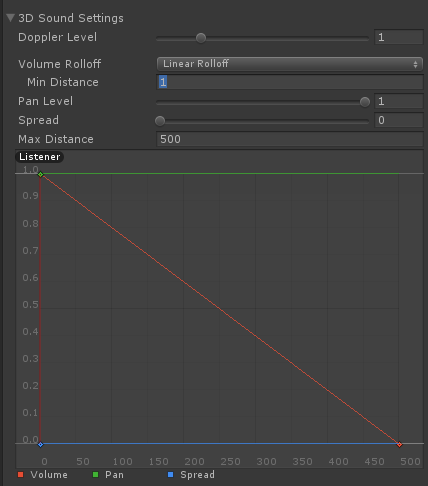Click the blue Spread legend swatch
Image resolution: width=428 pixels, height=486 pixels.
point(170,475)
